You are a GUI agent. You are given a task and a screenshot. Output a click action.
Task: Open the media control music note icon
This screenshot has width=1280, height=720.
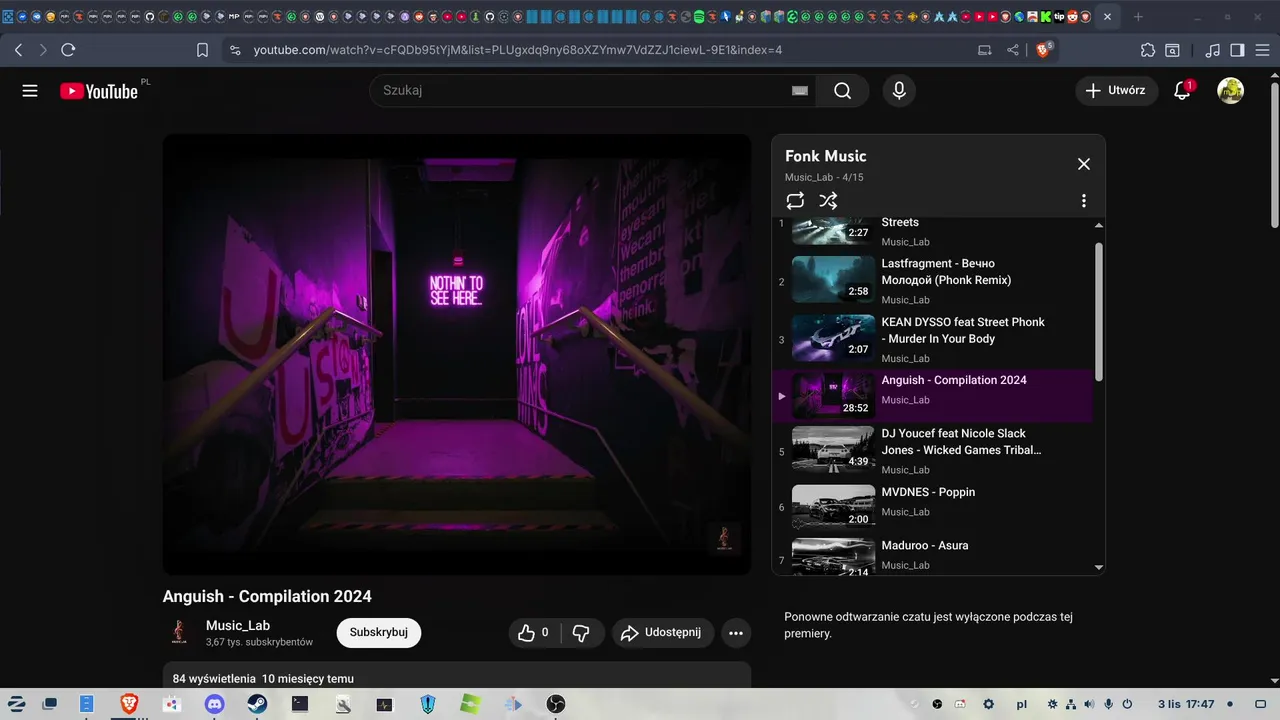point(1212,50)
